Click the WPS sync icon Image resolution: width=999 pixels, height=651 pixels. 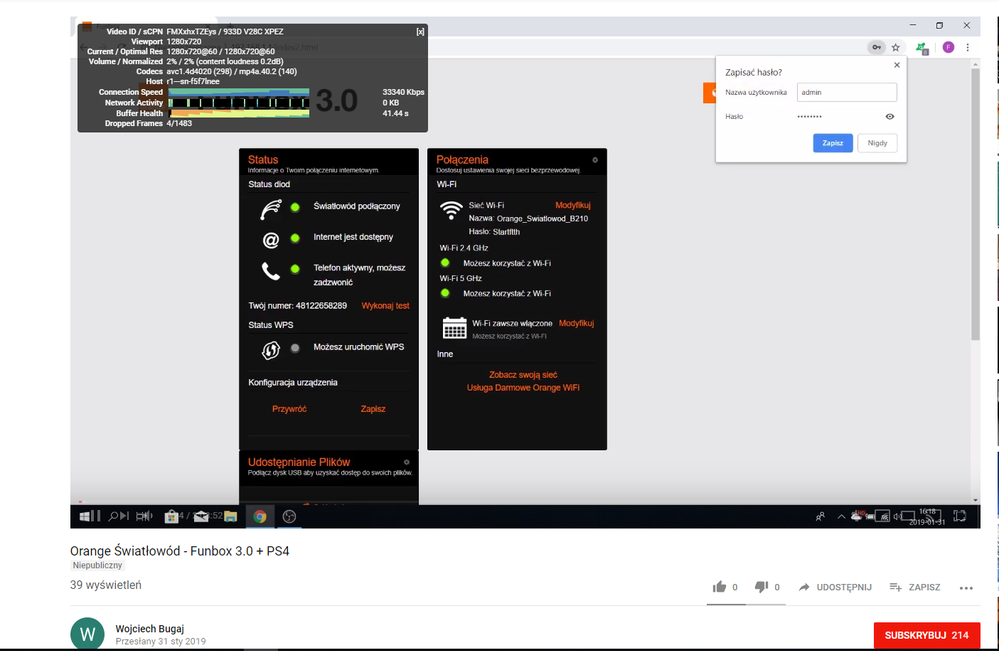271,350
